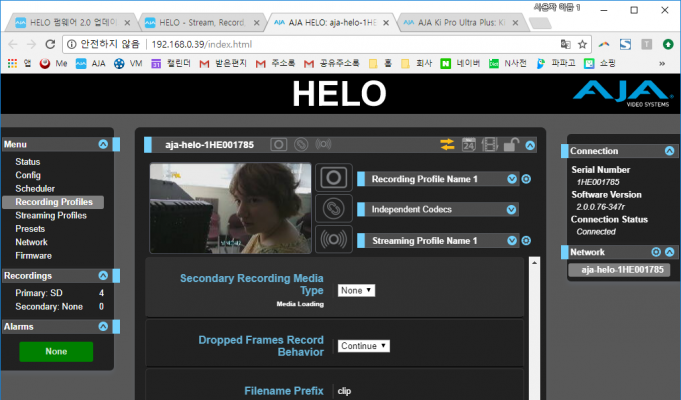Toggle the unlock padlock icon

pos(511,144)
